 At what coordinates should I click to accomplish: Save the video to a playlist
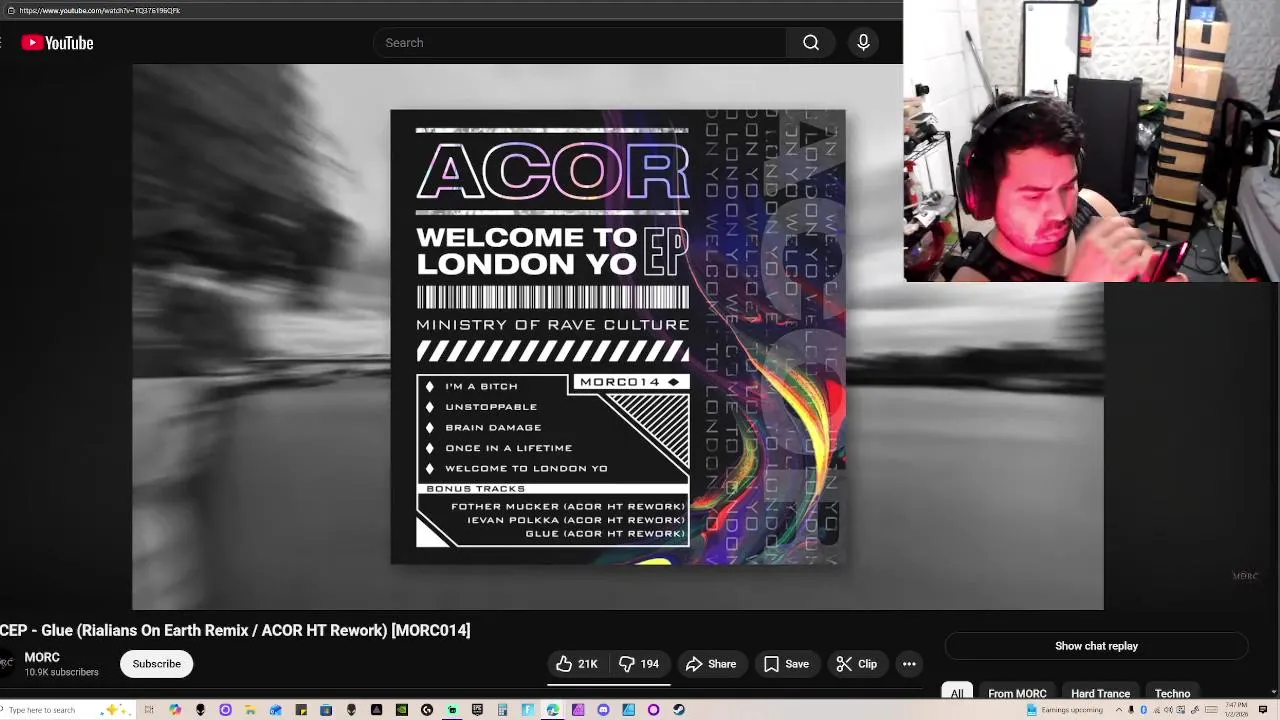coord(786,664)
